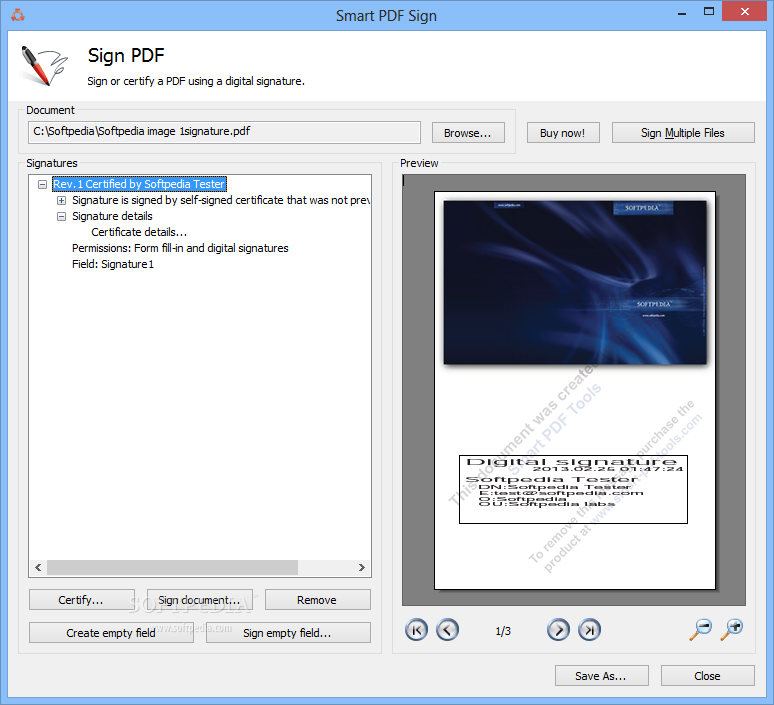Click the Softpedia image in preview page
Screen dimensions: 774x705
pyautogui.click(x=575, y=282)
